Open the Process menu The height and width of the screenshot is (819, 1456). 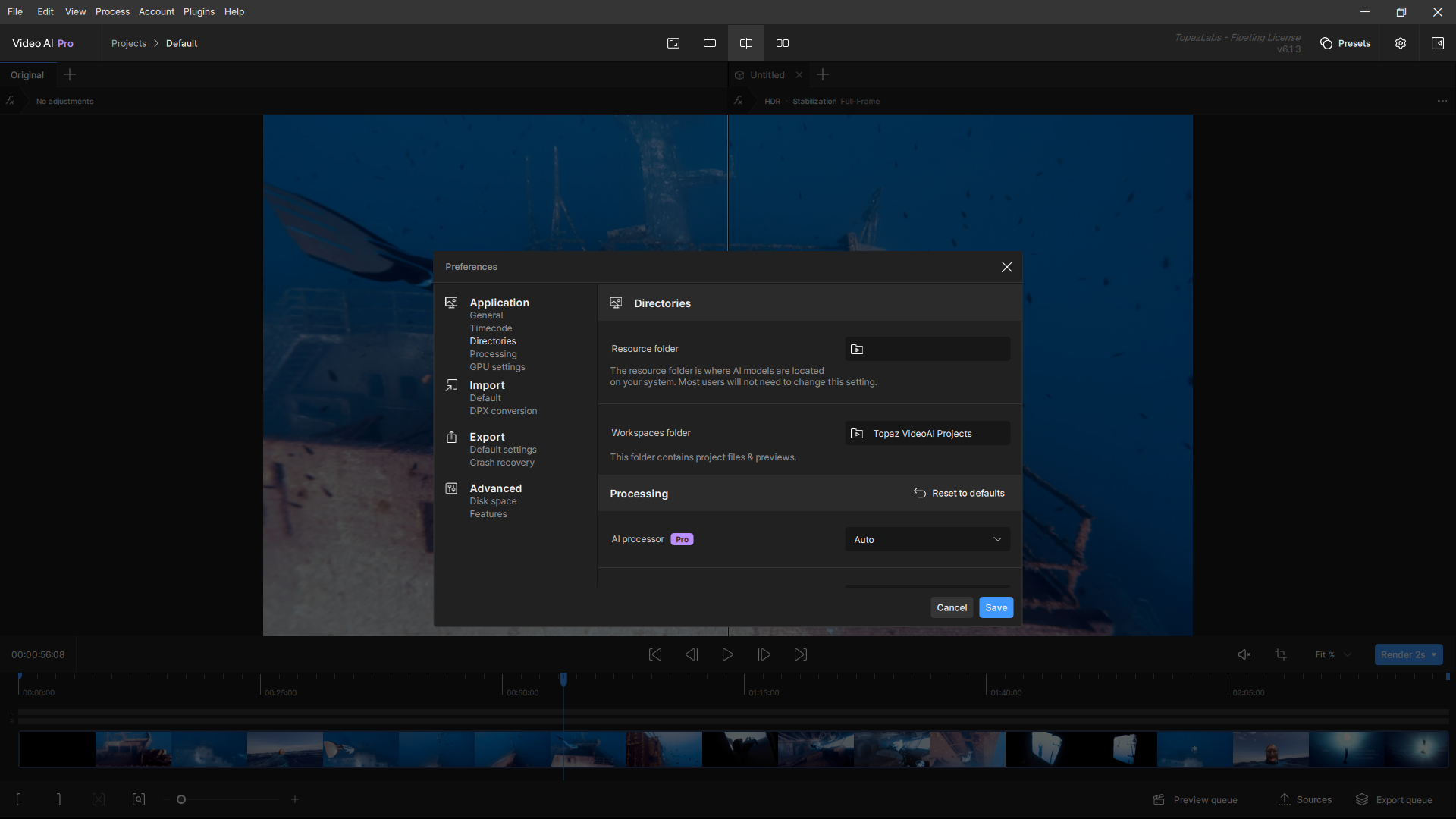[112, 11]
